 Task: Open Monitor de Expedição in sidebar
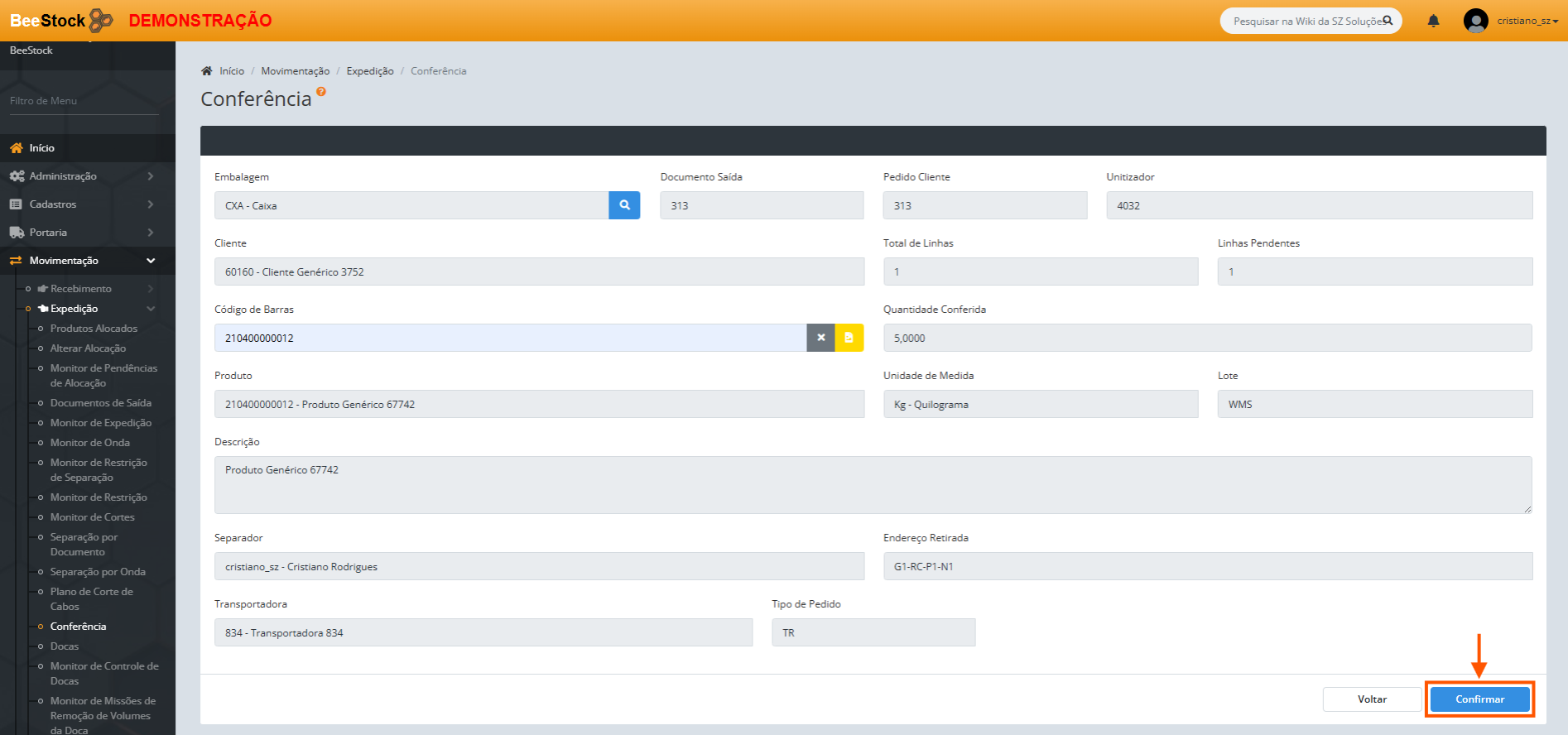(x=100, y=423)
